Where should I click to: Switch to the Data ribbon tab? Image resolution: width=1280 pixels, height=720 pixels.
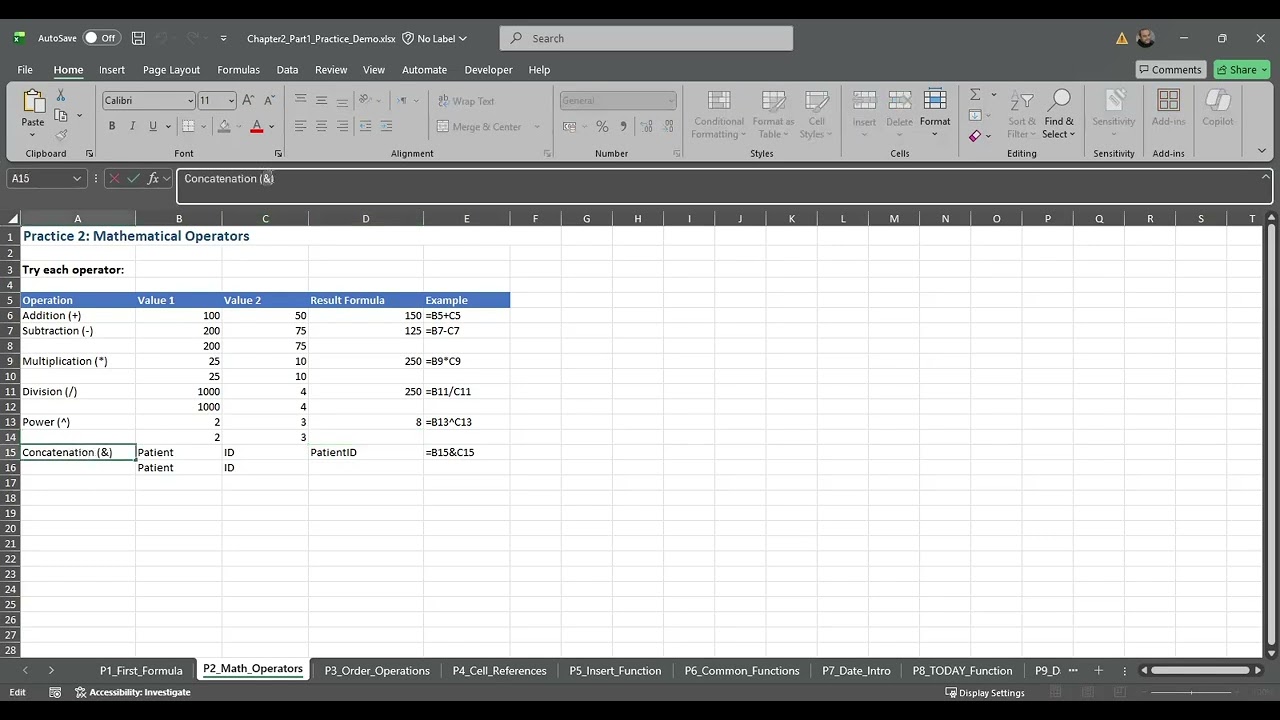point(287,70)
